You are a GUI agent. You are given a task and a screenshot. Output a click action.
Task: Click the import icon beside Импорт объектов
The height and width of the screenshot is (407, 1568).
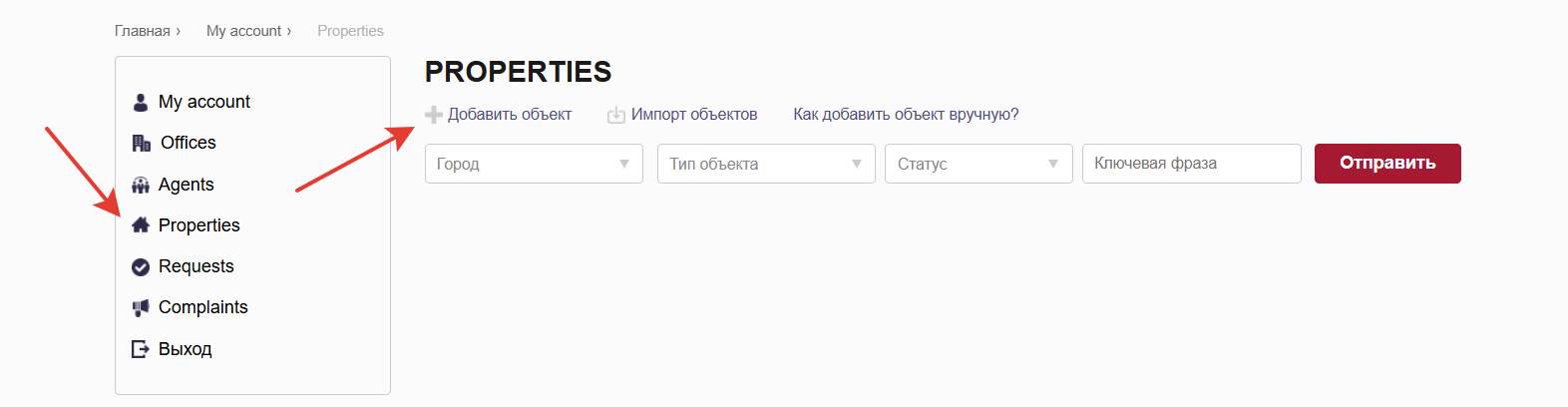[x=616, y=115]
